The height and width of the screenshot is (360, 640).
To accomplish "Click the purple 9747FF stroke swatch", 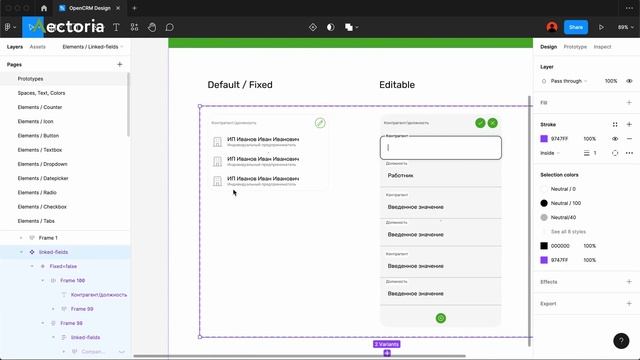I will tap(544, 139).
